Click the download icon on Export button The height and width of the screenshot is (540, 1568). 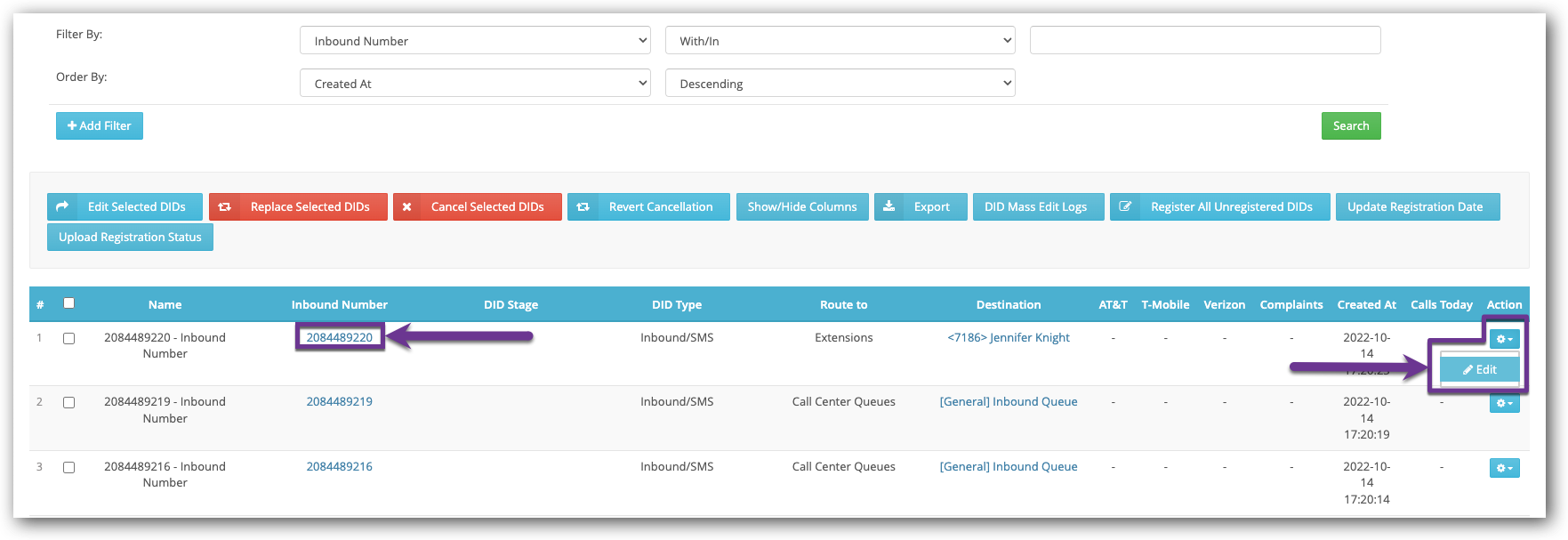(889, 206)
